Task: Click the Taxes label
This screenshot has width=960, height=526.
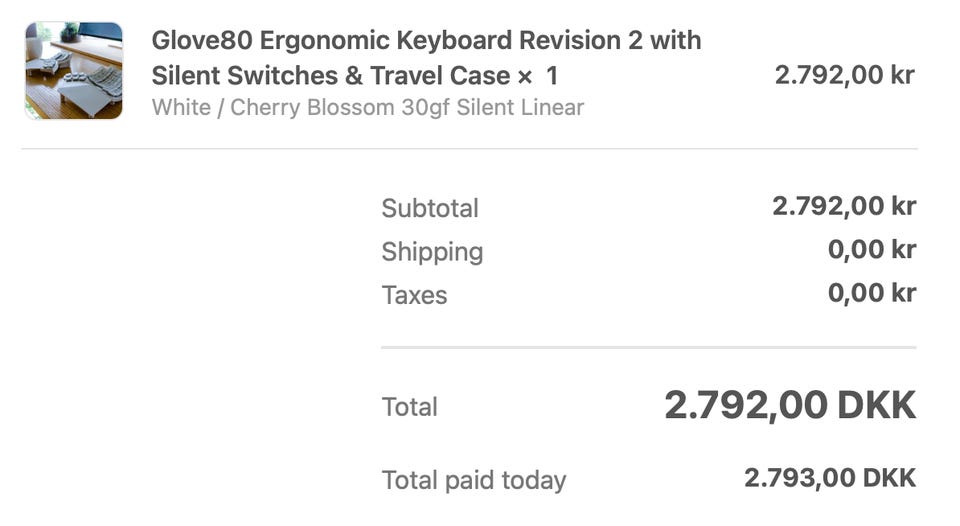Action: [x=414, y=295]
